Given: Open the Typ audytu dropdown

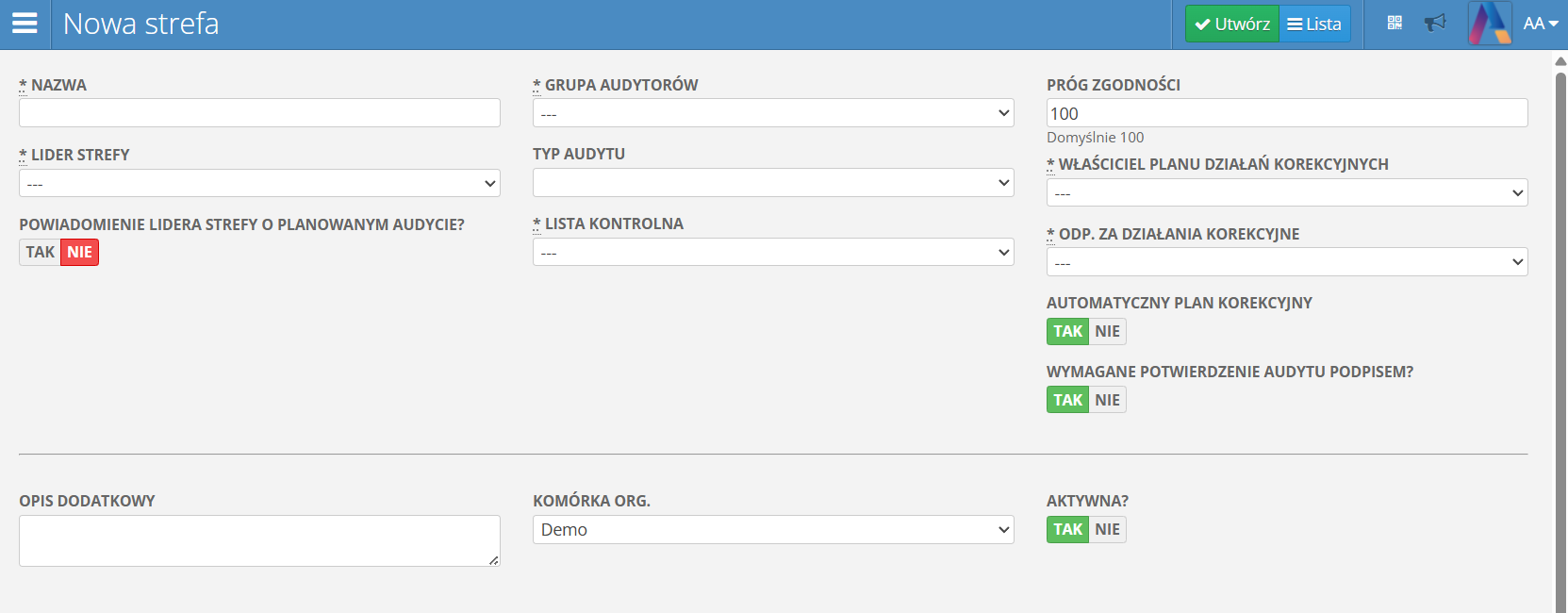Looking at the screenshot, I should (x=773, y=183).
